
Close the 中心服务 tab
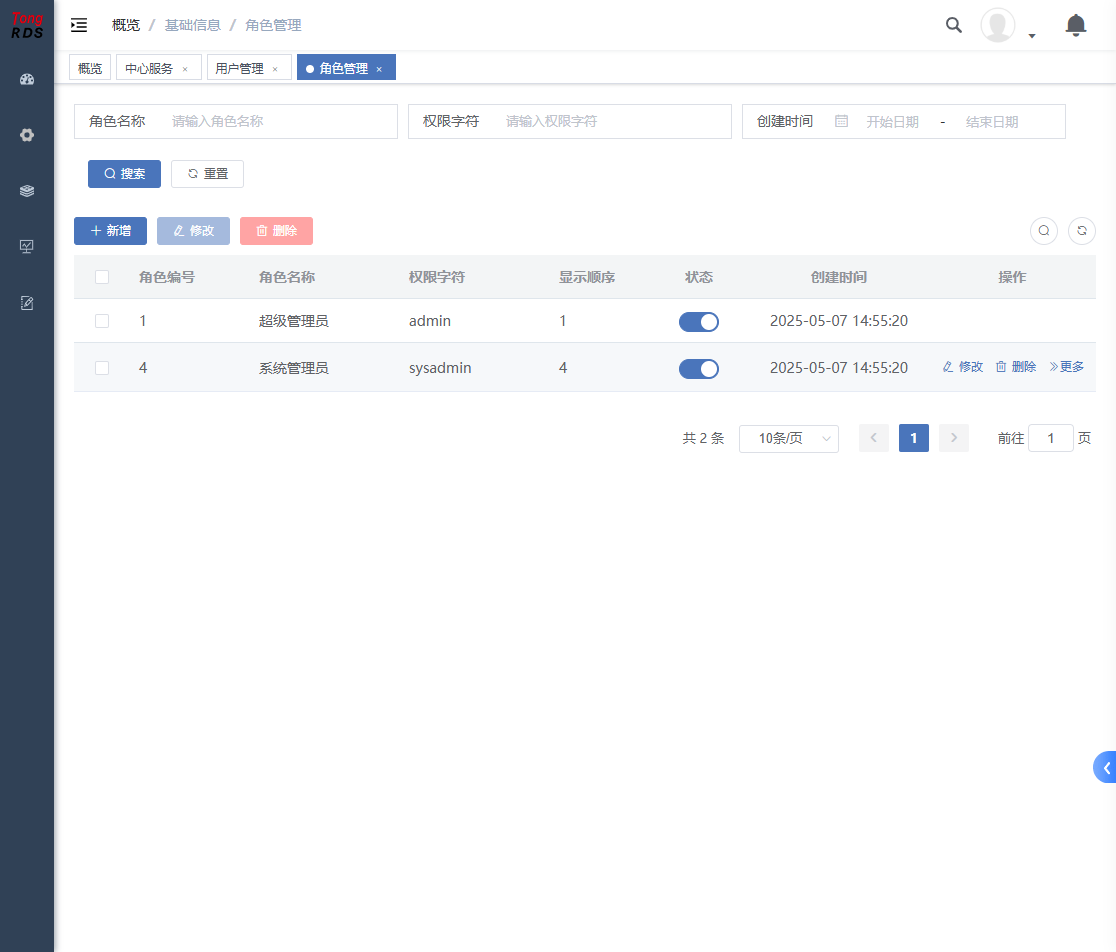click(185, 69)
